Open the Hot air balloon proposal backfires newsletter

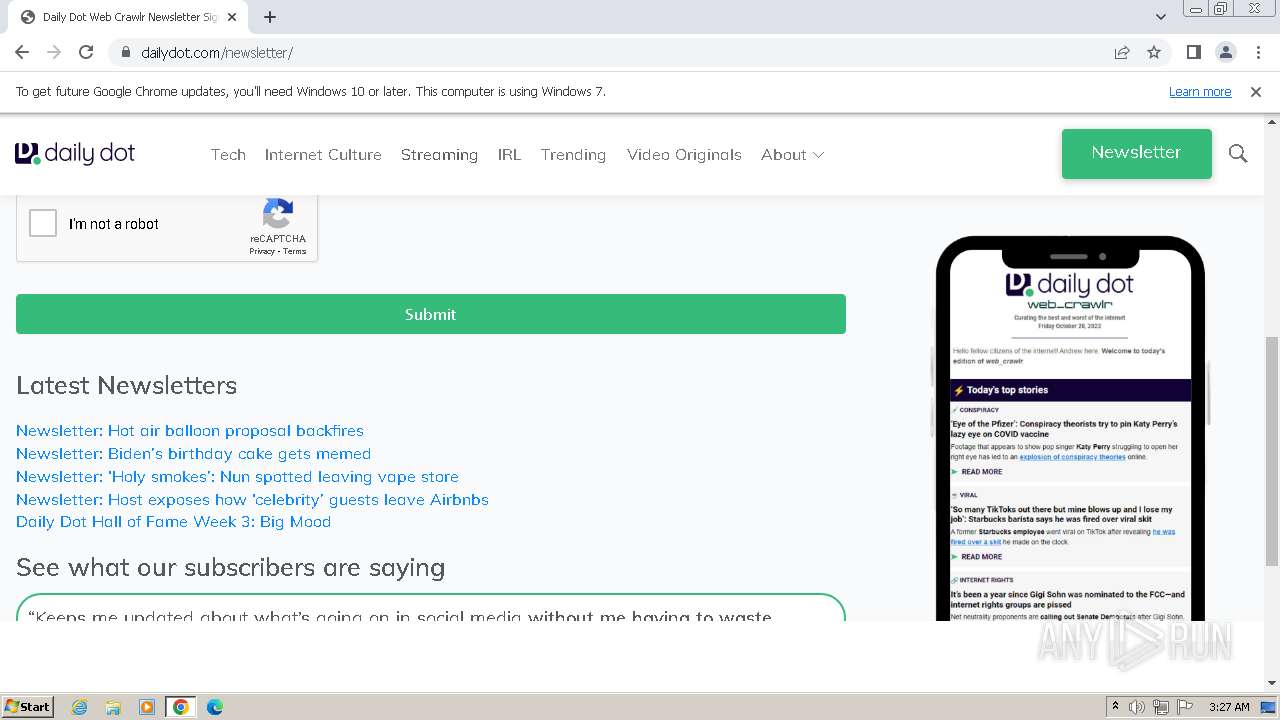coord(190,430)
